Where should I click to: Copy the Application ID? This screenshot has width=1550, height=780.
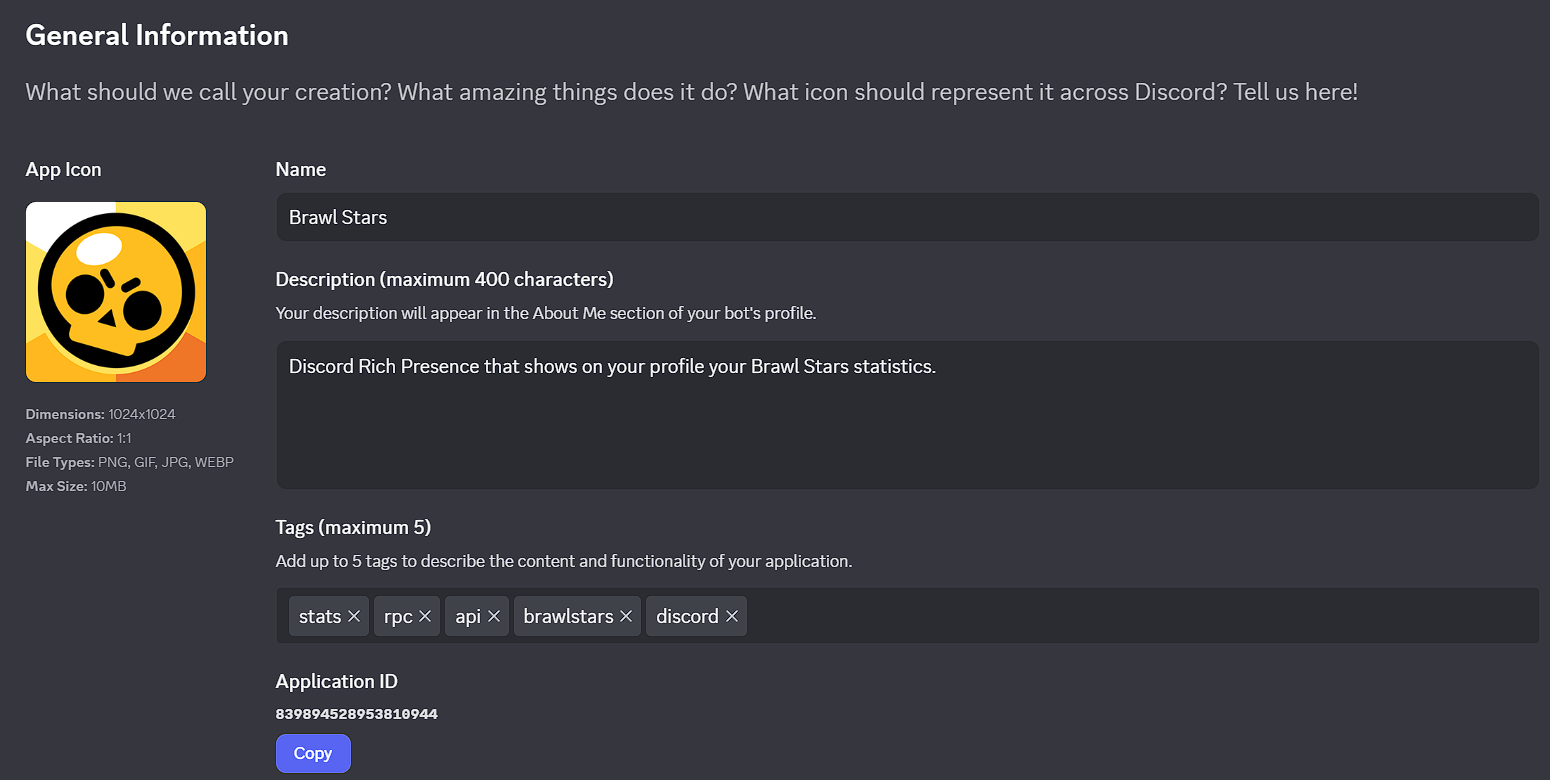313,753
